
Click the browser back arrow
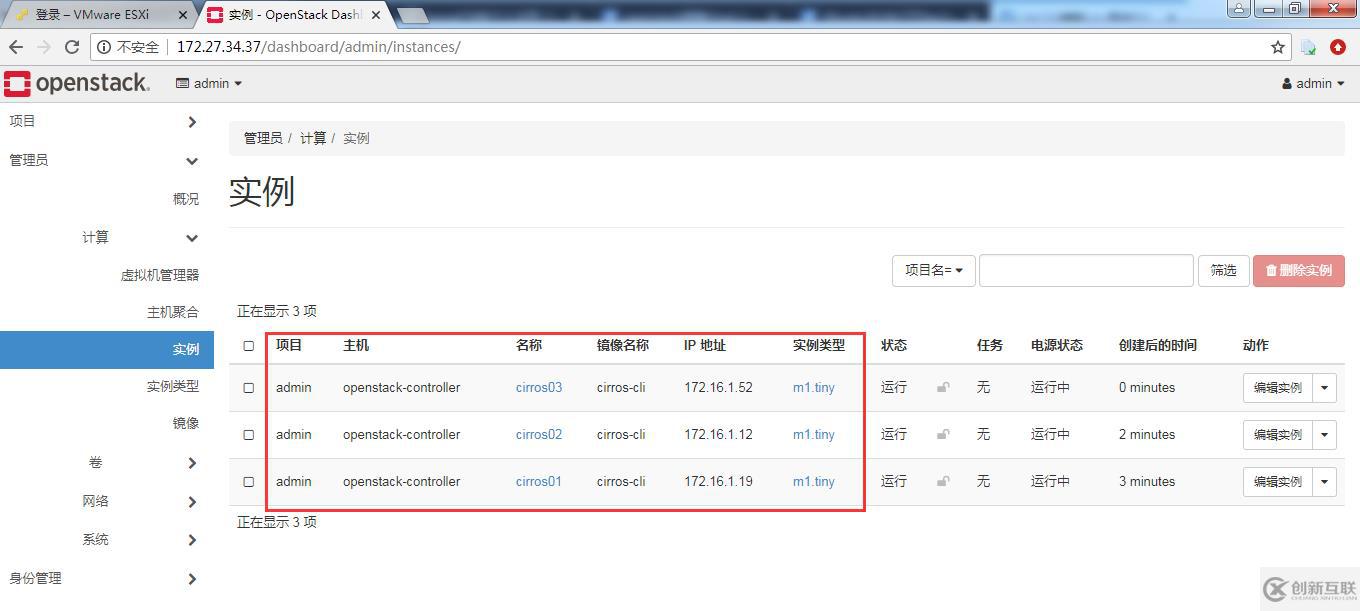(x=16, y=46)
